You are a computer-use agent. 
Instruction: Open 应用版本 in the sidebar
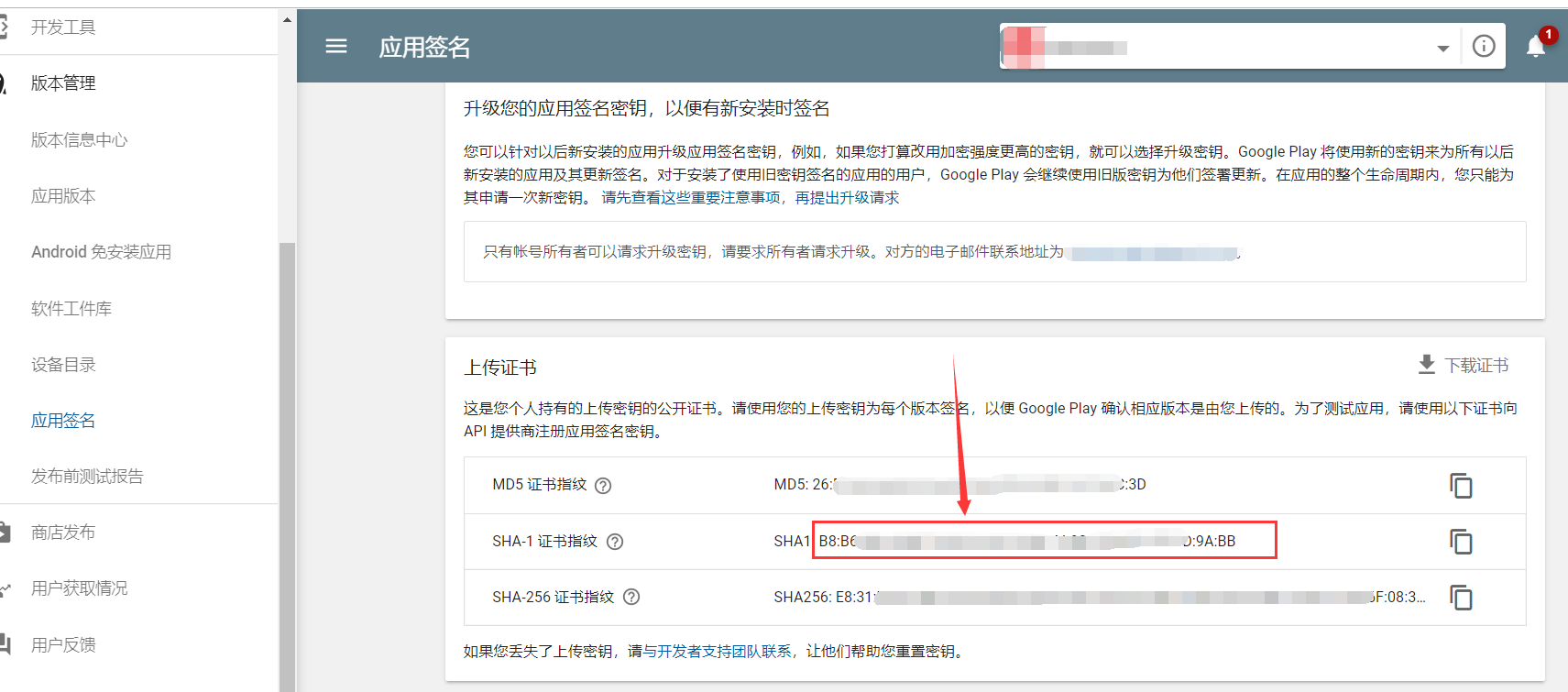tap(63, 196)
